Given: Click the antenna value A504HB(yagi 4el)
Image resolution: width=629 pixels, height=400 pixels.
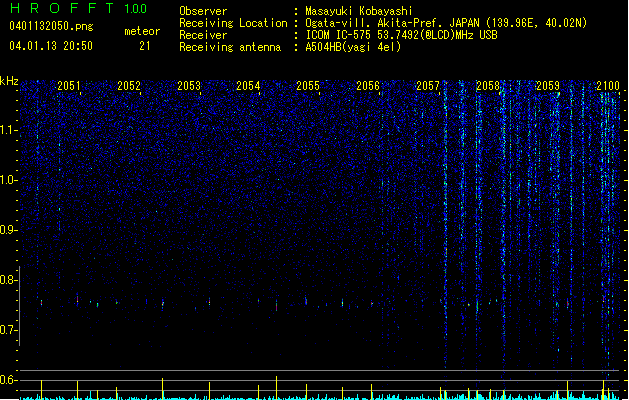Looking at the screenshot, I should coord(353,47).
